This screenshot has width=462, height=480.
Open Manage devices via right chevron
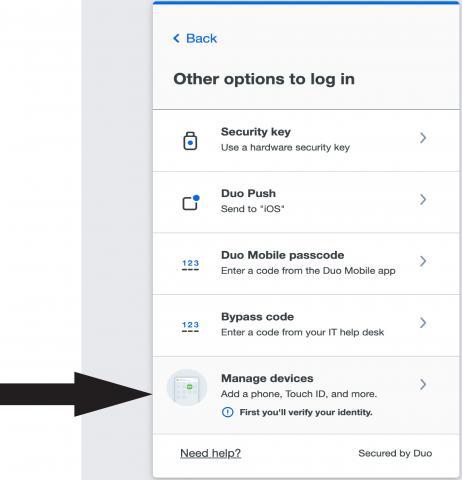(x=423, y=384)
